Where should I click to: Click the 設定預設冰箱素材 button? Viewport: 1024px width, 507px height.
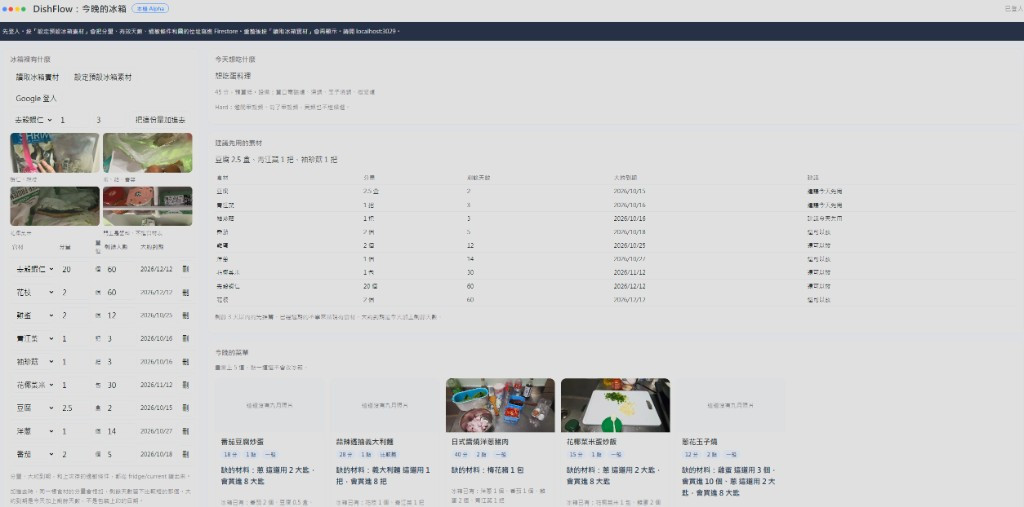point(103,77)
